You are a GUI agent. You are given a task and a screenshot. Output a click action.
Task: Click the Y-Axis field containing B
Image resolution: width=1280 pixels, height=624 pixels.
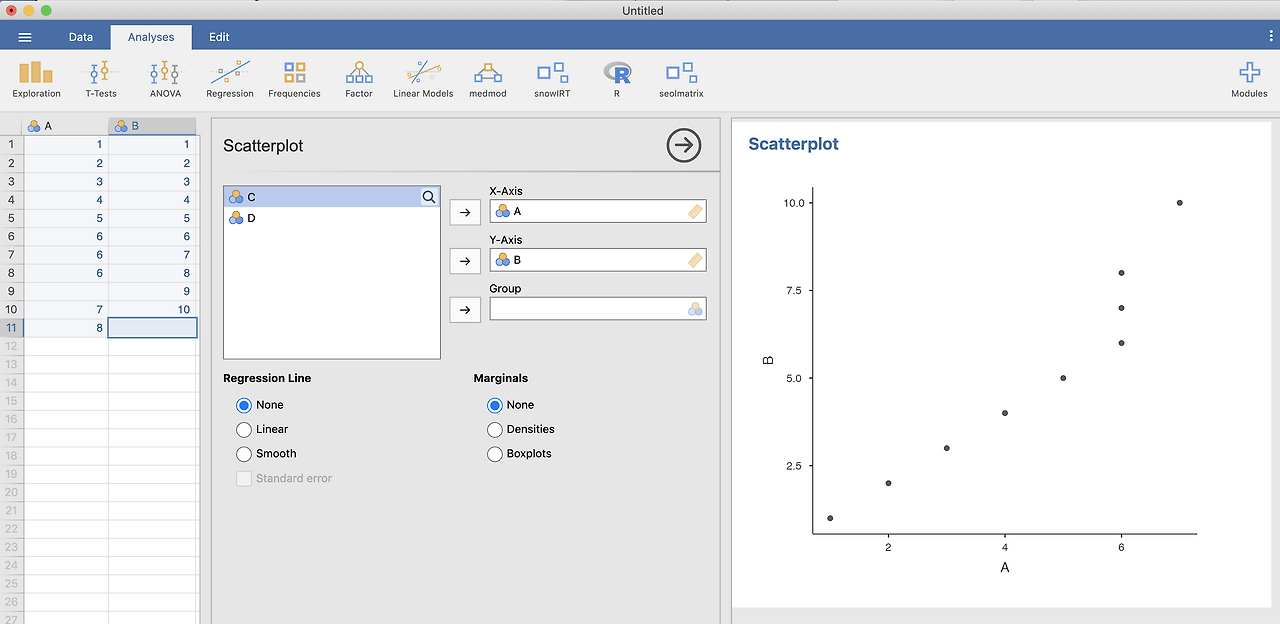pos(598,260)
